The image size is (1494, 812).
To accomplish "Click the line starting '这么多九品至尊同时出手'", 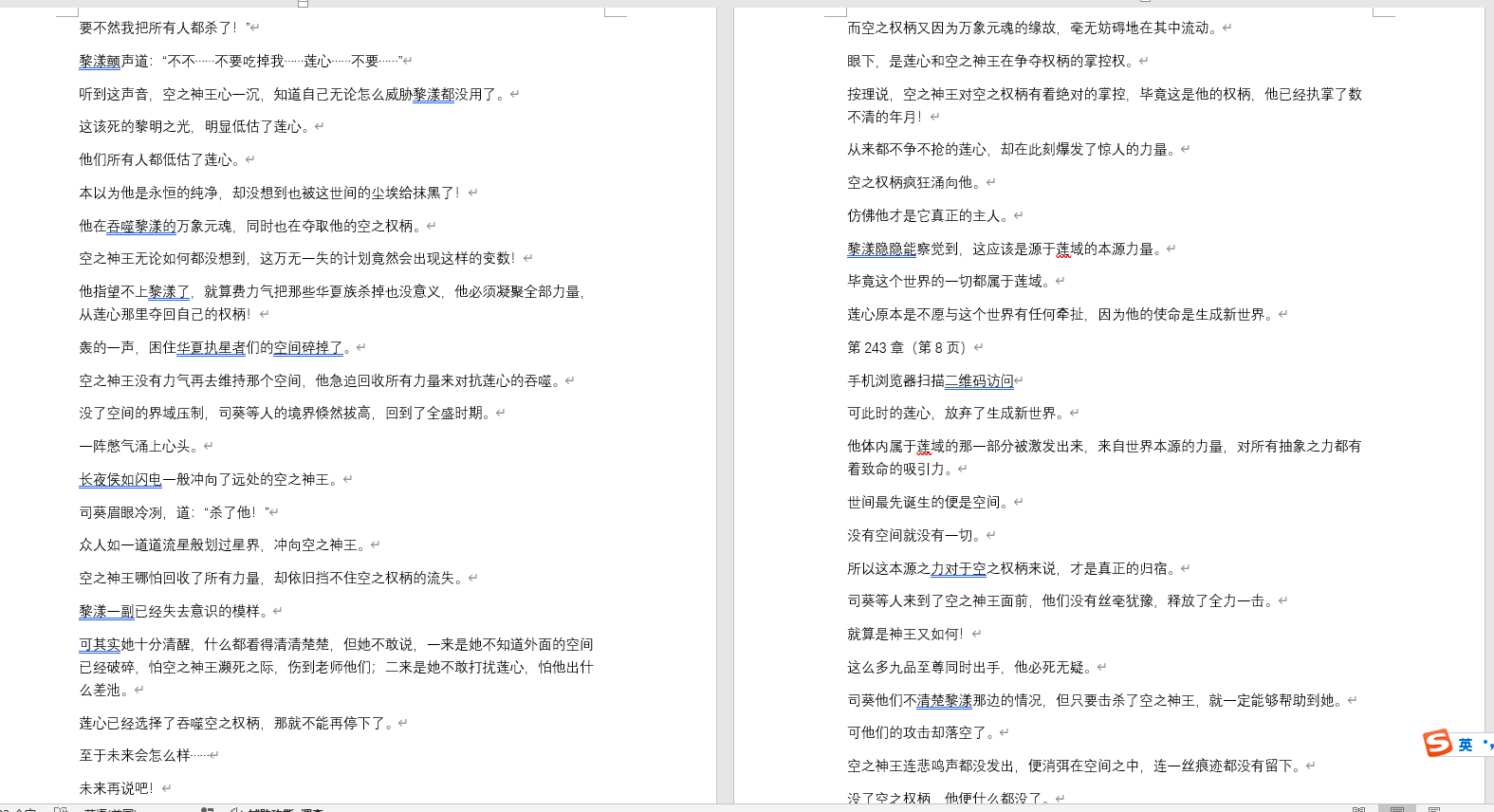I will [971, 667].
